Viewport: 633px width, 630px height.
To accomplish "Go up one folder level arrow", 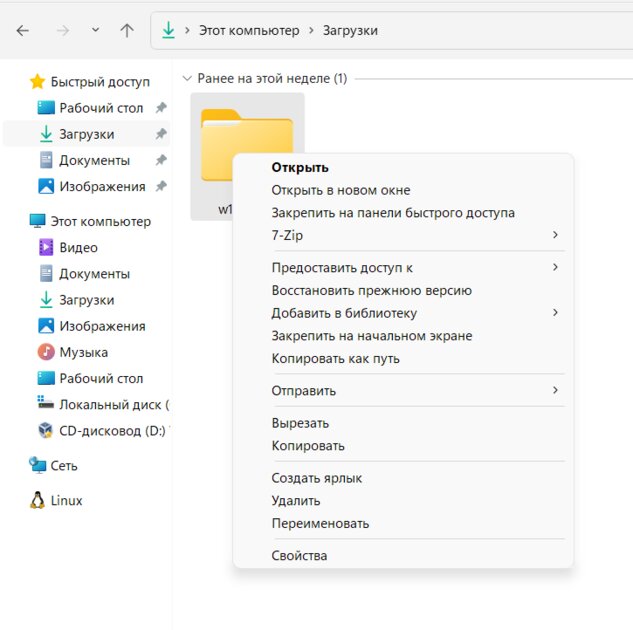I will 127,31.
